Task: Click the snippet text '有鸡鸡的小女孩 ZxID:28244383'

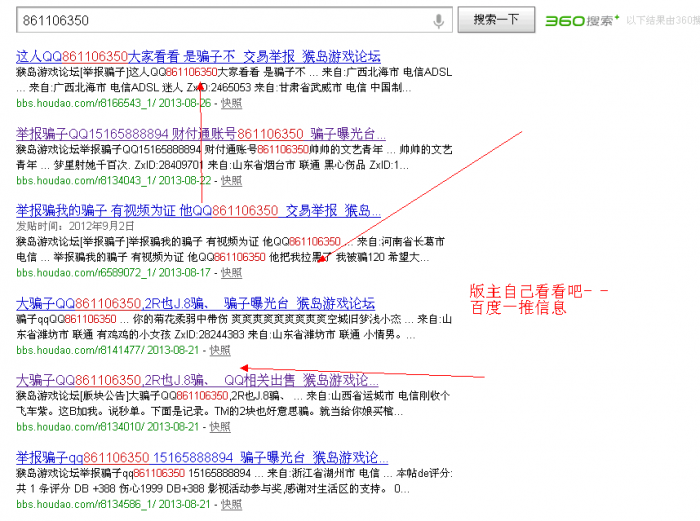Action: pyautogui.click(x=172, y=334)
